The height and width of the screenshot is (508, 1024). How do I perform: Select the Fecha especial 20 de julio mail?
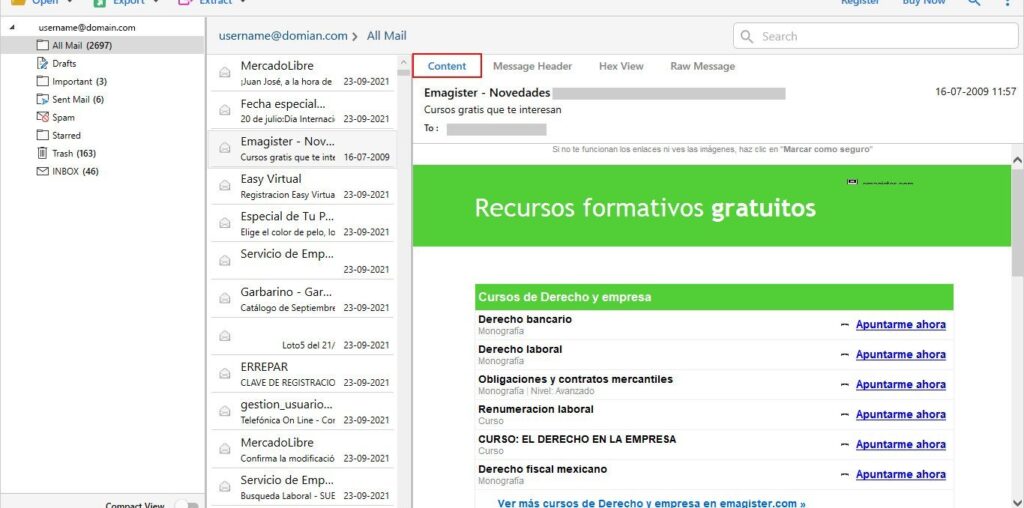point(301,110)
